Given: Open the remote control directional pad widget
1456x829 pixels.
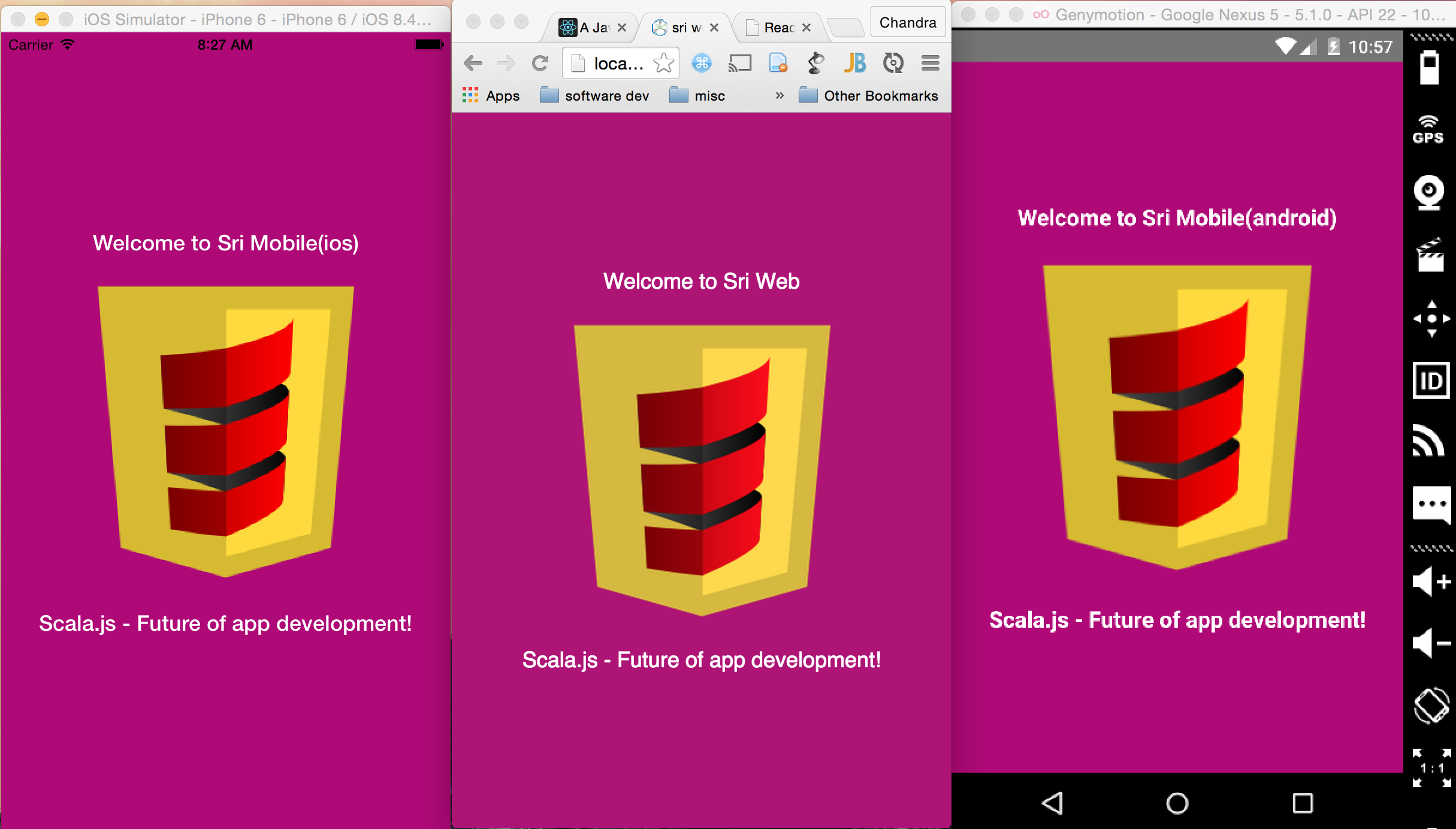Looking at the screenshot, I should [1431, 319].
